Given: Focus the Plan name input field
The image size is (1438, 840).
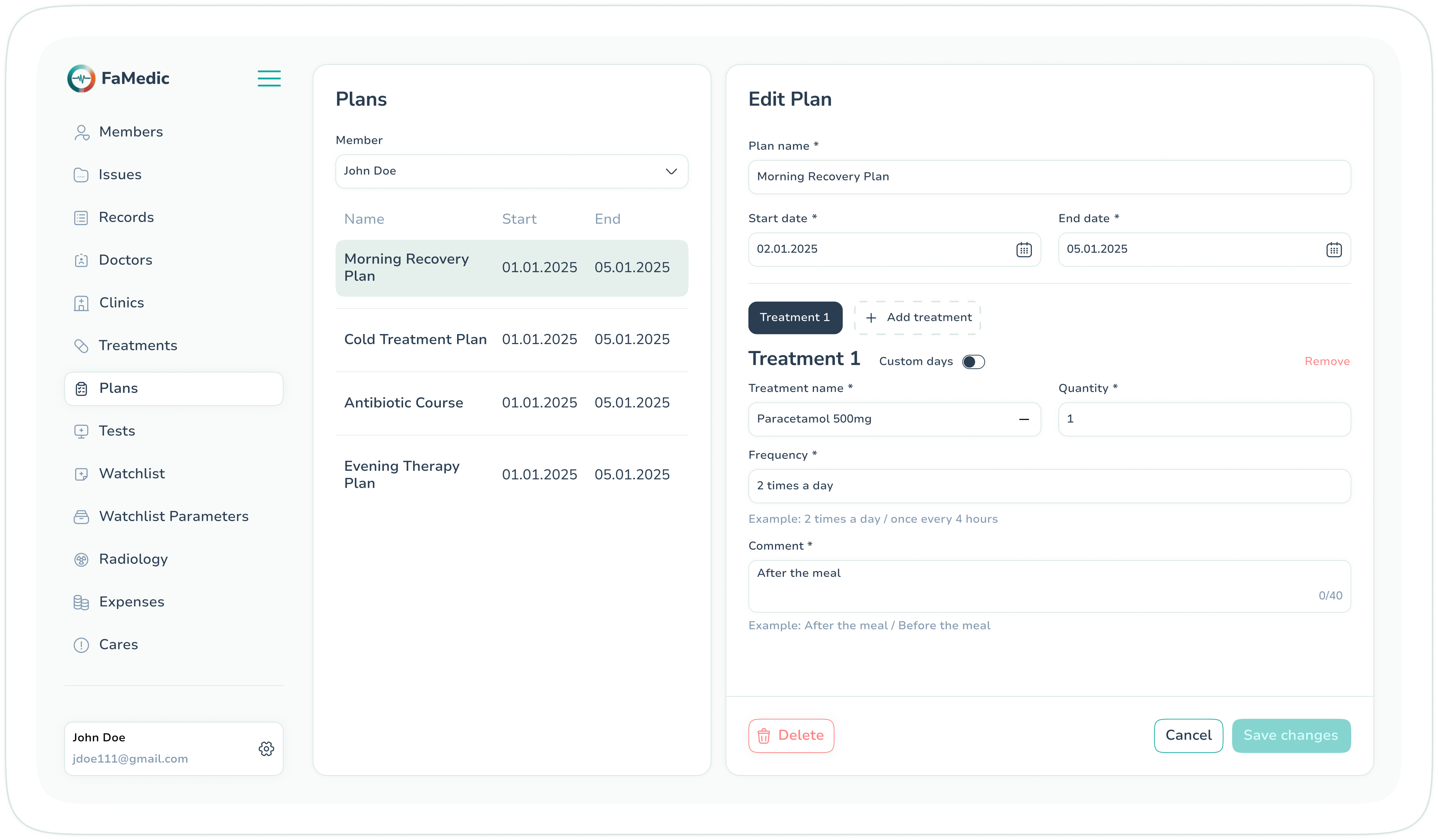Looking at the screenshot, I should [x=1049, y=177].
